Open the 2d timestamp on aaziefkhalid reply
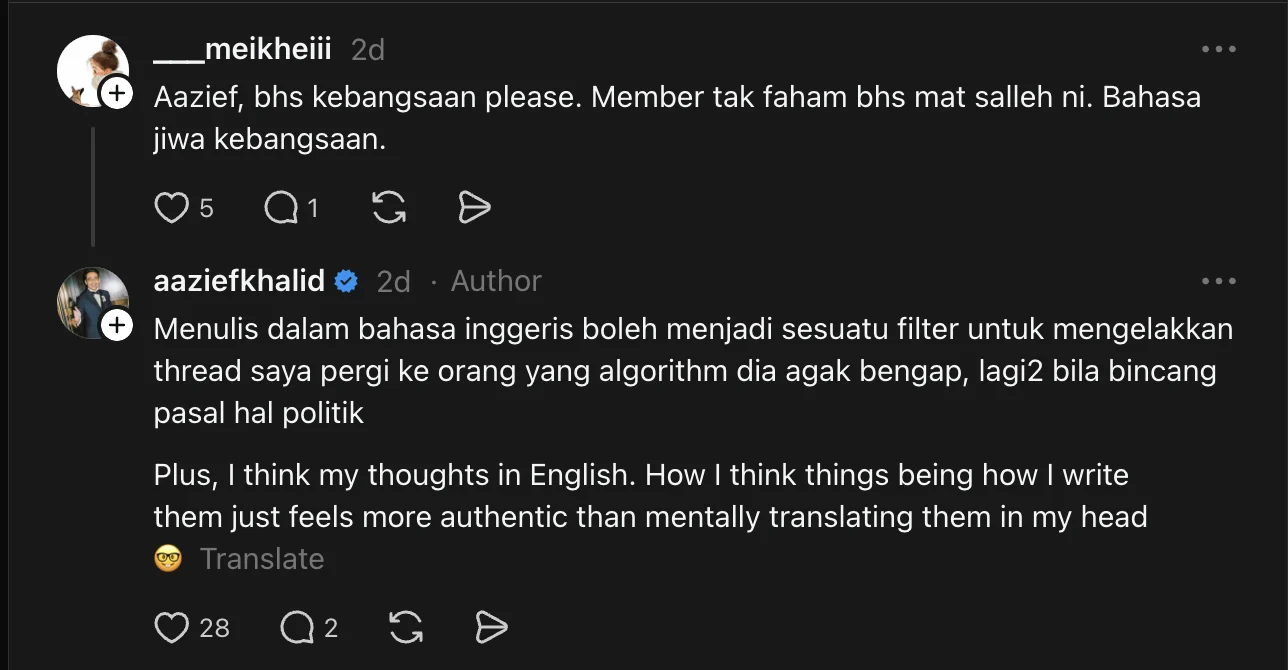 [x=393, y=282]
